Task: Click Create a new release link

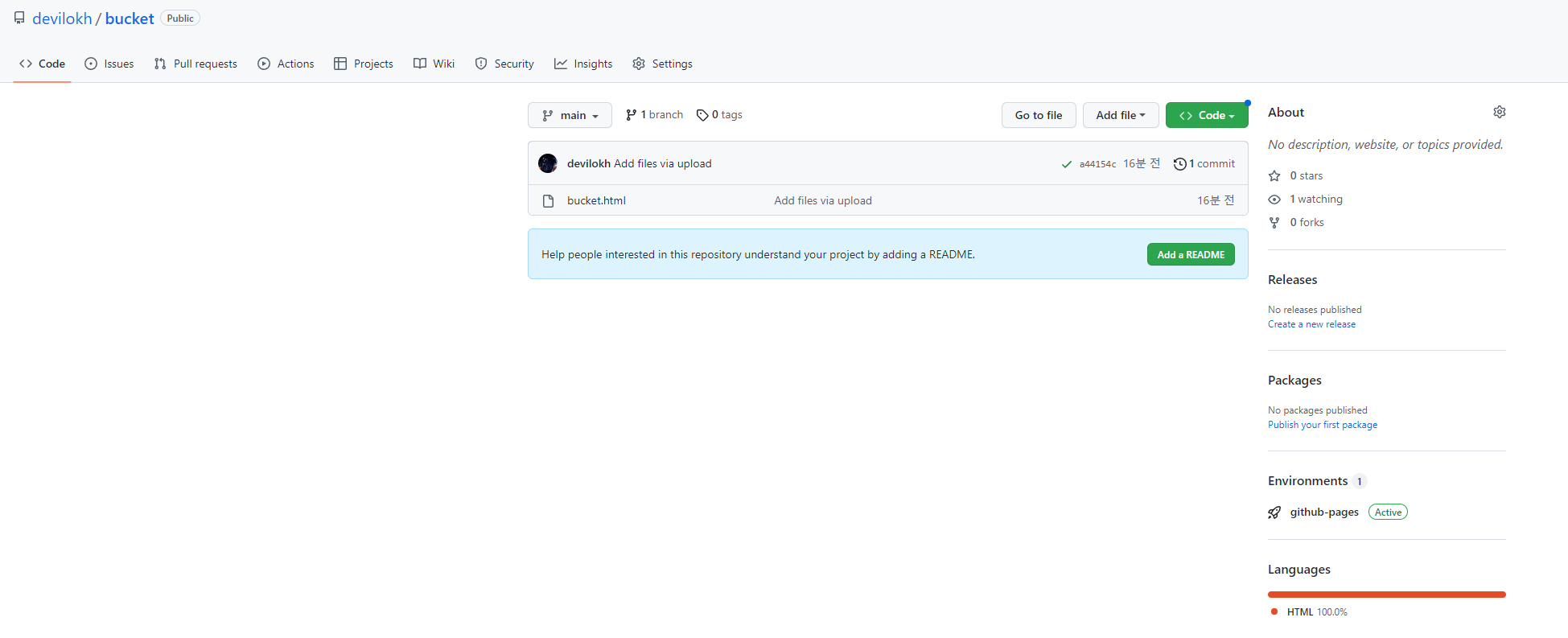Action: point(1312,324)
